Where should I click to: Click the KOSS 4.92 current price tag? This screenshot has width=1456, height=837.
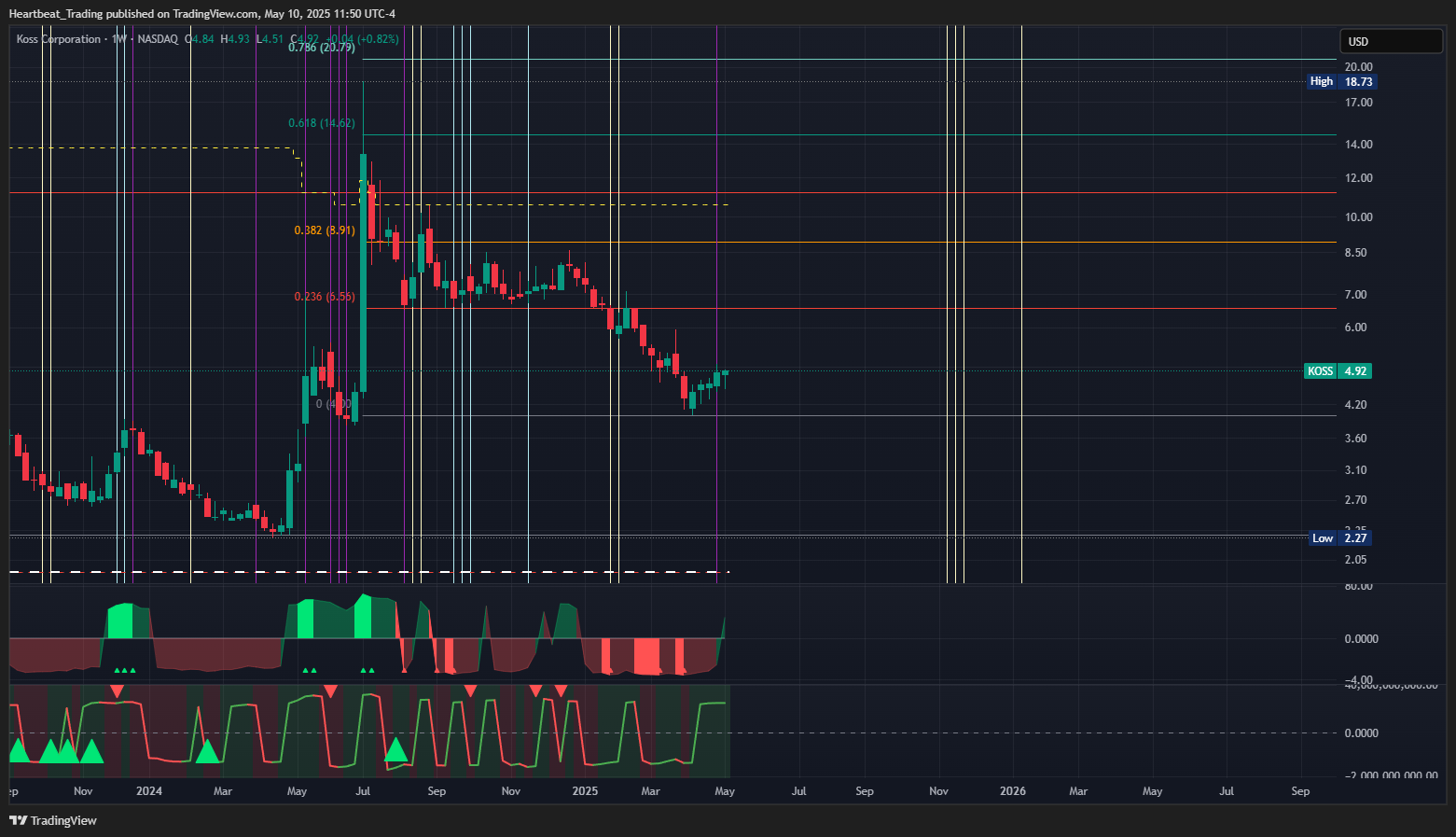pos(1338,371)
